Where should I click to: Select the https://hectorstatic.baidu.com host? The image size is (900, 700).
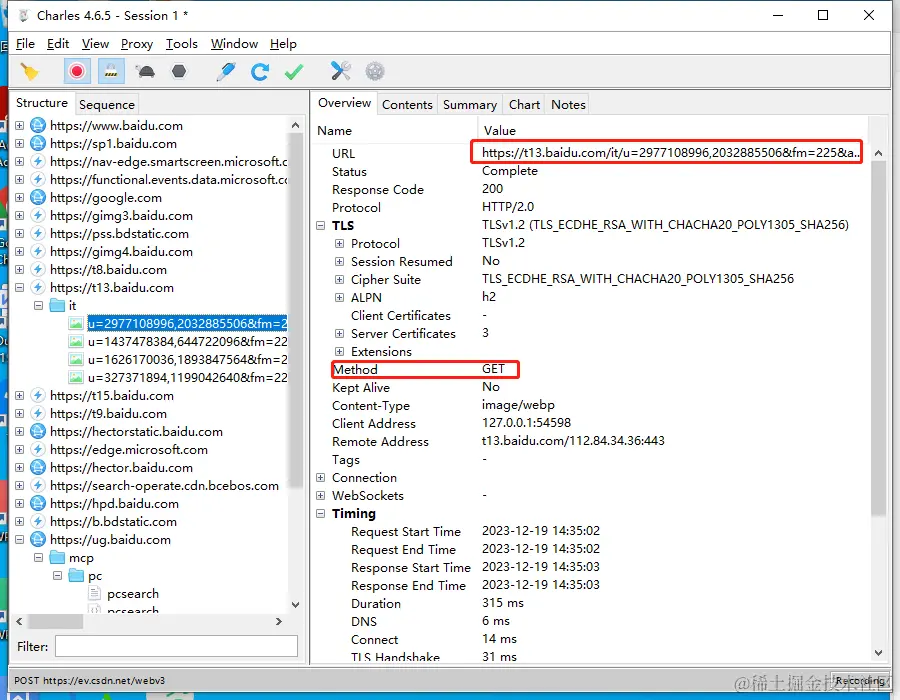(136, 431)
